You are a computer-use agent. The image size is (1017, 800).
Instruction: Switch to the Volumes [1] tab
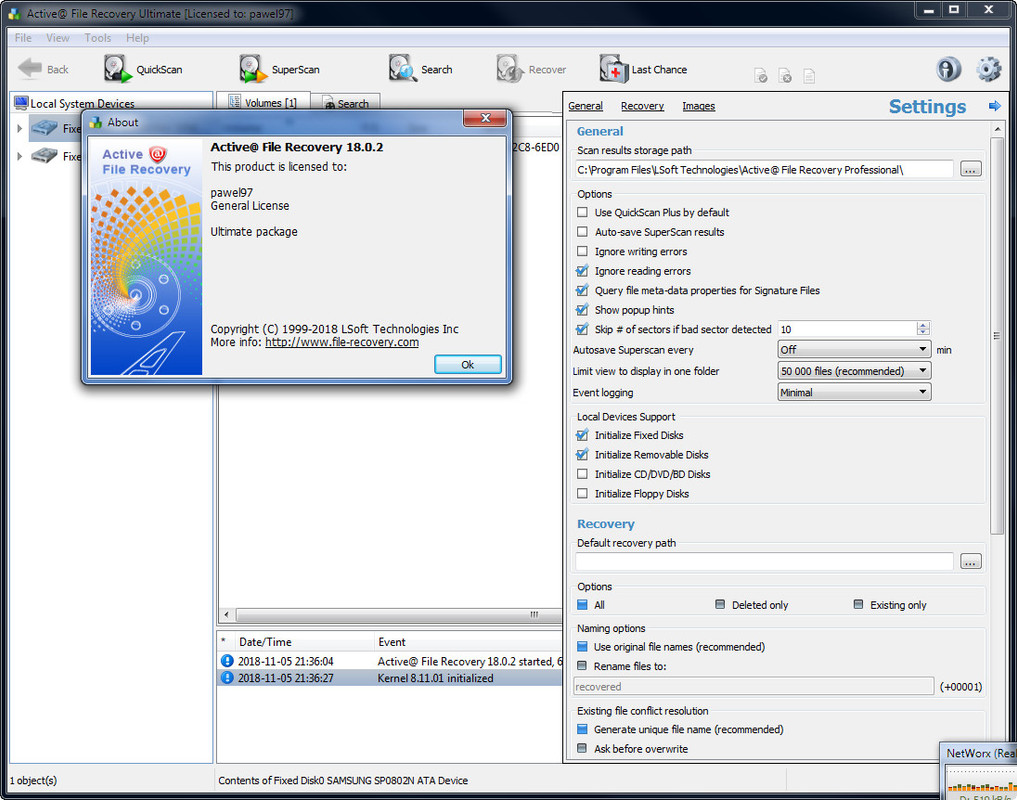263,103
